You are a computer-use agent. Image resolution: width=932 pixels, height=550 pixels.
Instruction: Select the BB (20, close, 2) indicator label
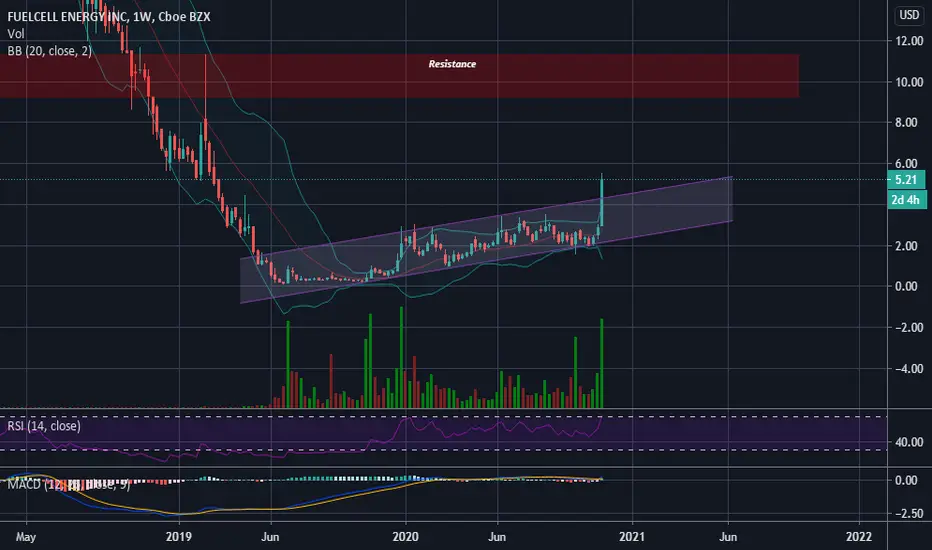click(49, 51)
